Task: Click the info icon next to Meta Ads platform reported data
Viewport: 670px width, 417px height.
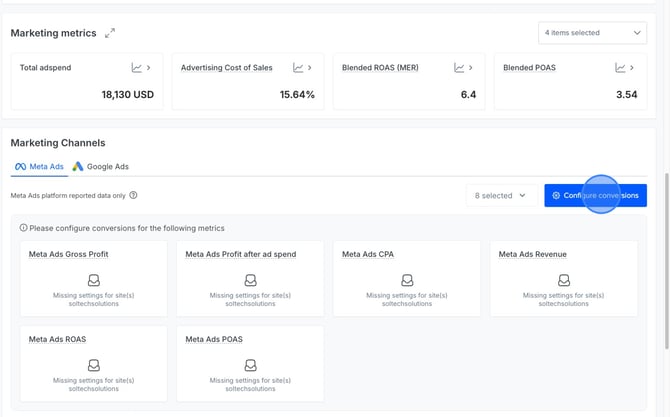Action: 133,196
